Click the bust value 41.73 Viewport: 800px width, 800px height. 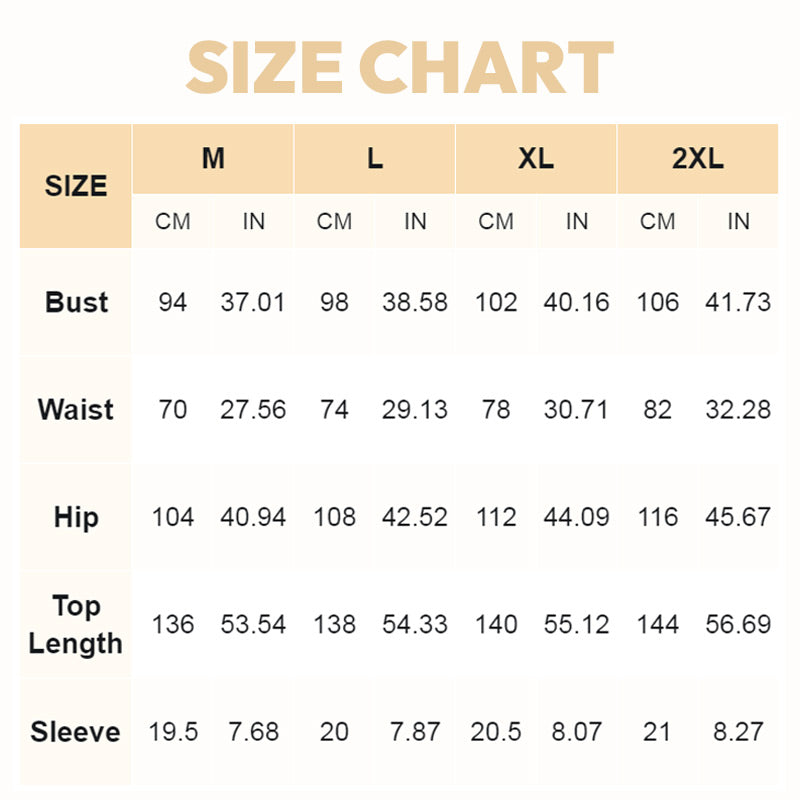click(x=738, y=302)
